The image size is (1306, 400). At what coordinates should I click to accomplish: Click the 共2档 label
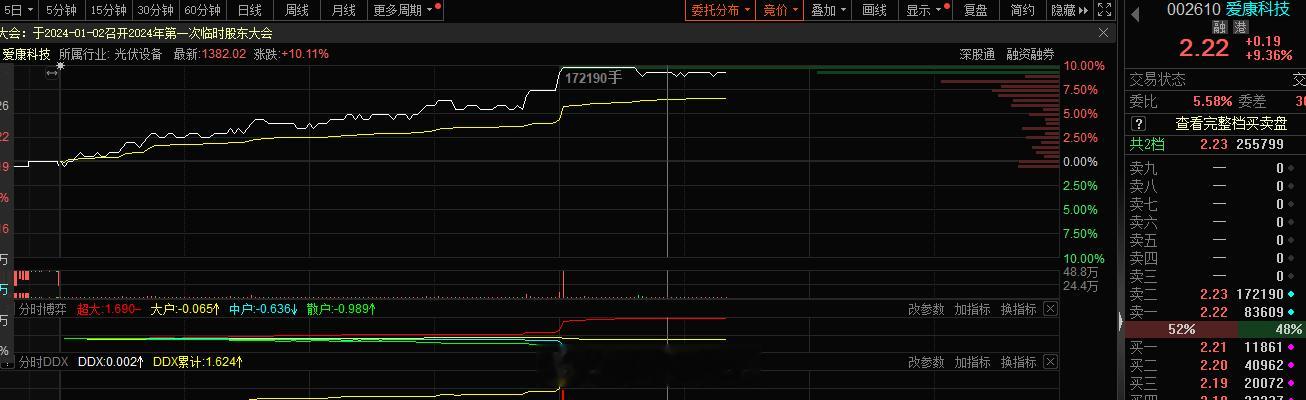(1149, 144)
